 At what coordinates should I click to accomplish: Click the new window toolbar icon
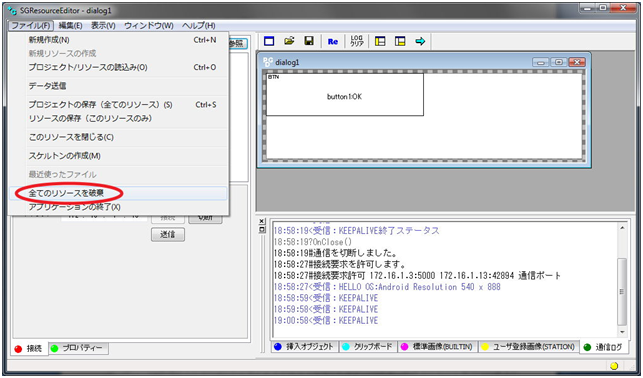(269, 41)
